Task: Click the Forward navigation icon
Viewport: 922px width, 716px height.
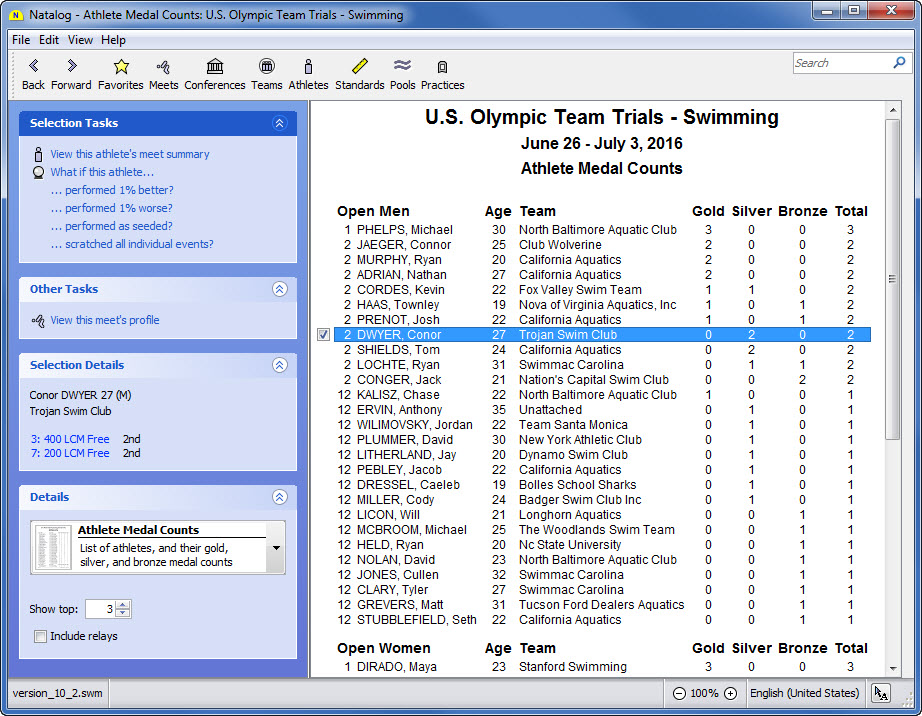Action: (x=71, y=67)
